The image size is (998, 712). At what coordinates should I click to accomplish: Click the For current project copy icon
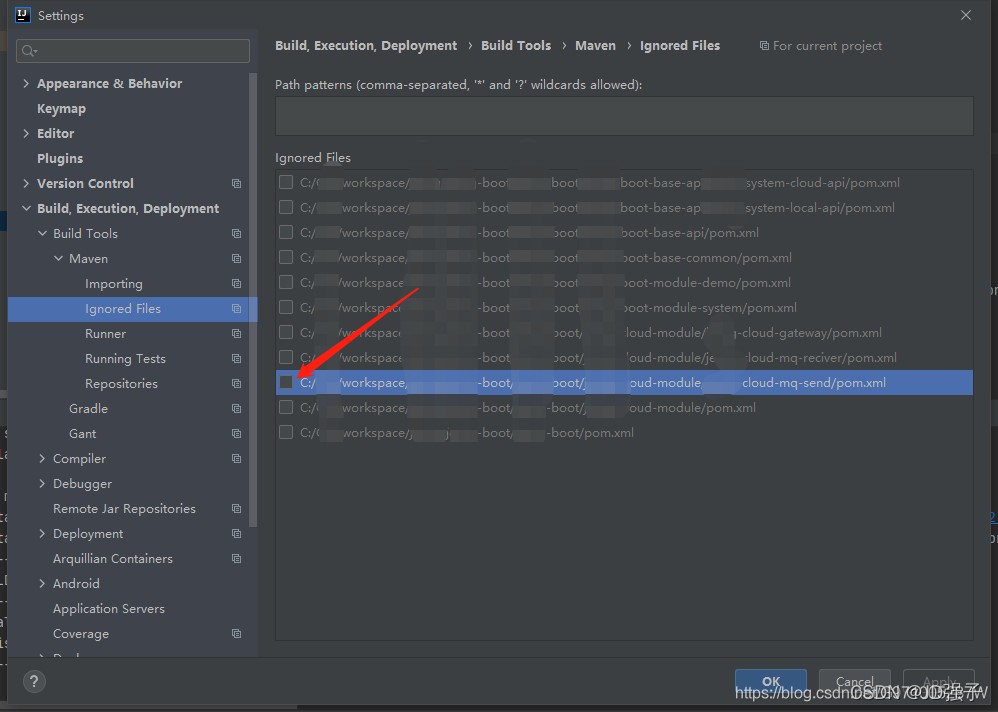764,46
